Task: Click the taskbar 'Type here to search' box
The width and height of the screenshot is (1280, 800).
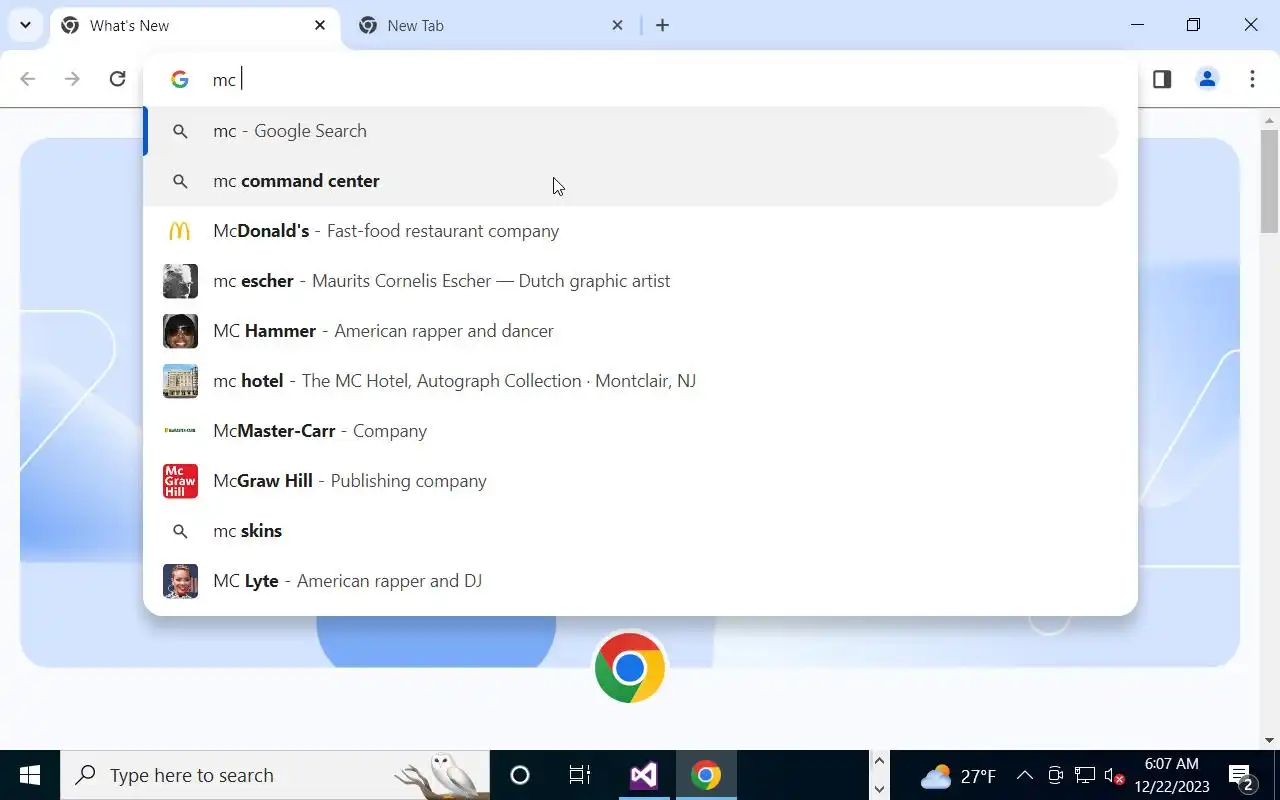Action: [275, 775]
